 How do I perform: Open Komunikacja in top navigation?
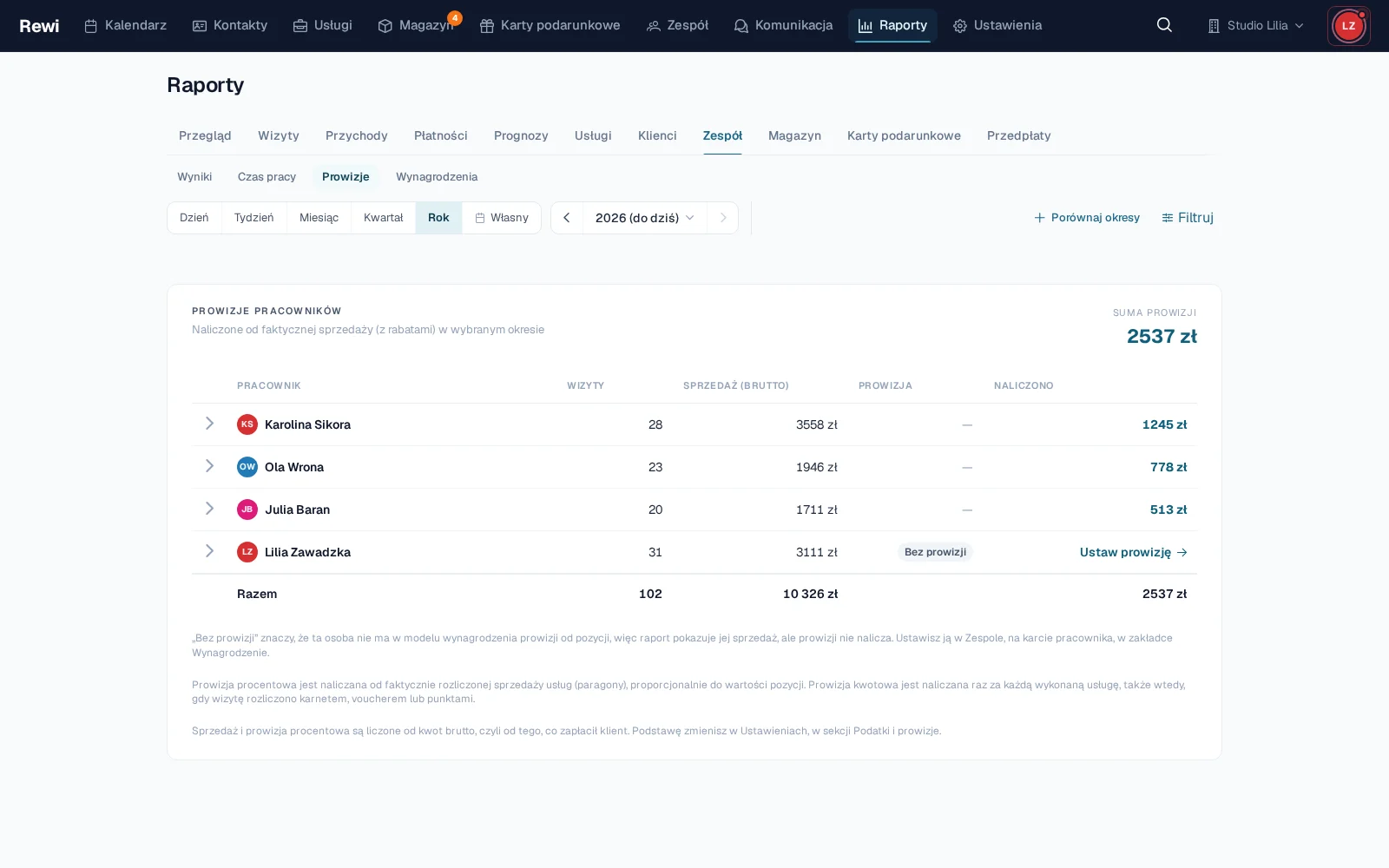[x=783, y=25]
